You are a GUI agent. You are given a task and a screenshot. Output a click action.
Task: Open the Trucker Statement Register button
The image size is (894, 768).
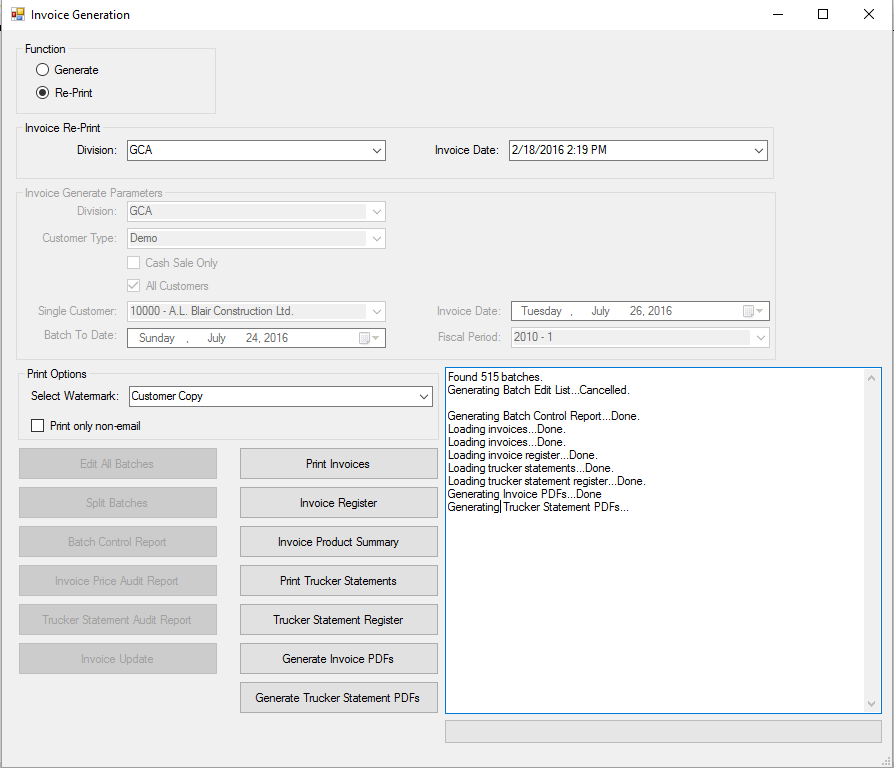339,620
